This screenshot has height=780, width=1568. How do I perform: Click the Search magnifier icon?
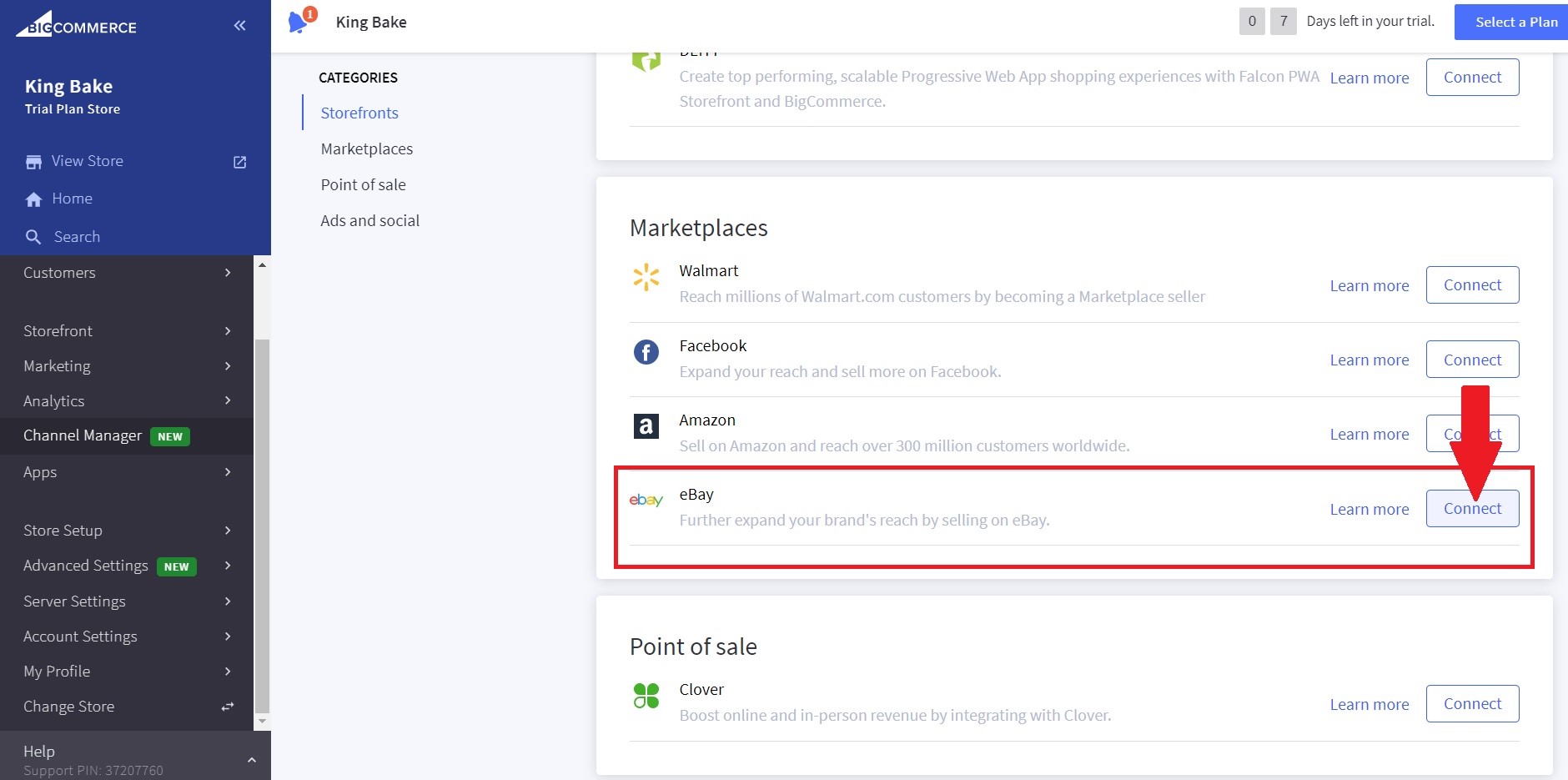[33, 237]
